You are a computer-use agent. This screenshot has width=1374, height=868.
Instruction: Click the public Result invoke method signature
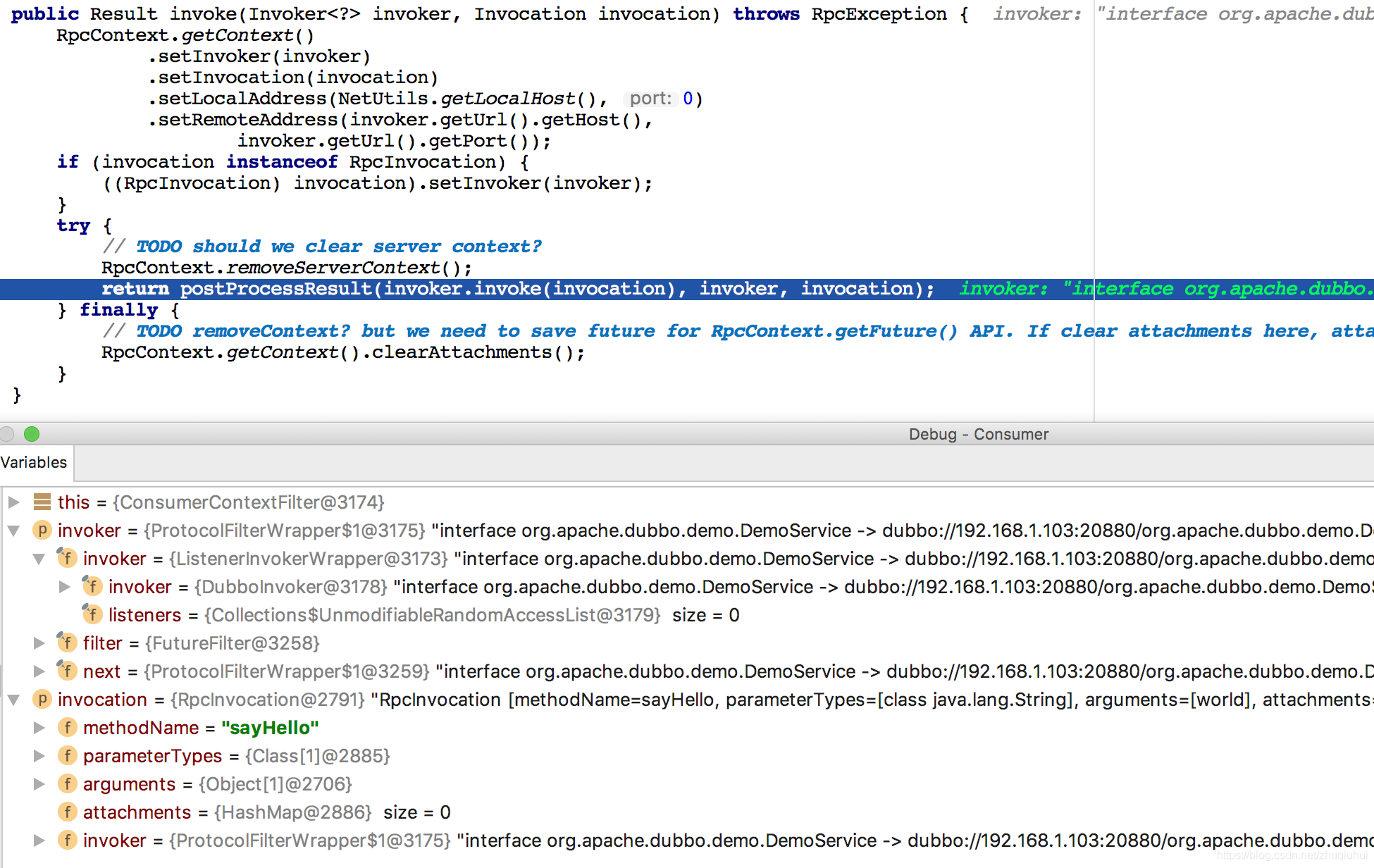pos(490,14)
